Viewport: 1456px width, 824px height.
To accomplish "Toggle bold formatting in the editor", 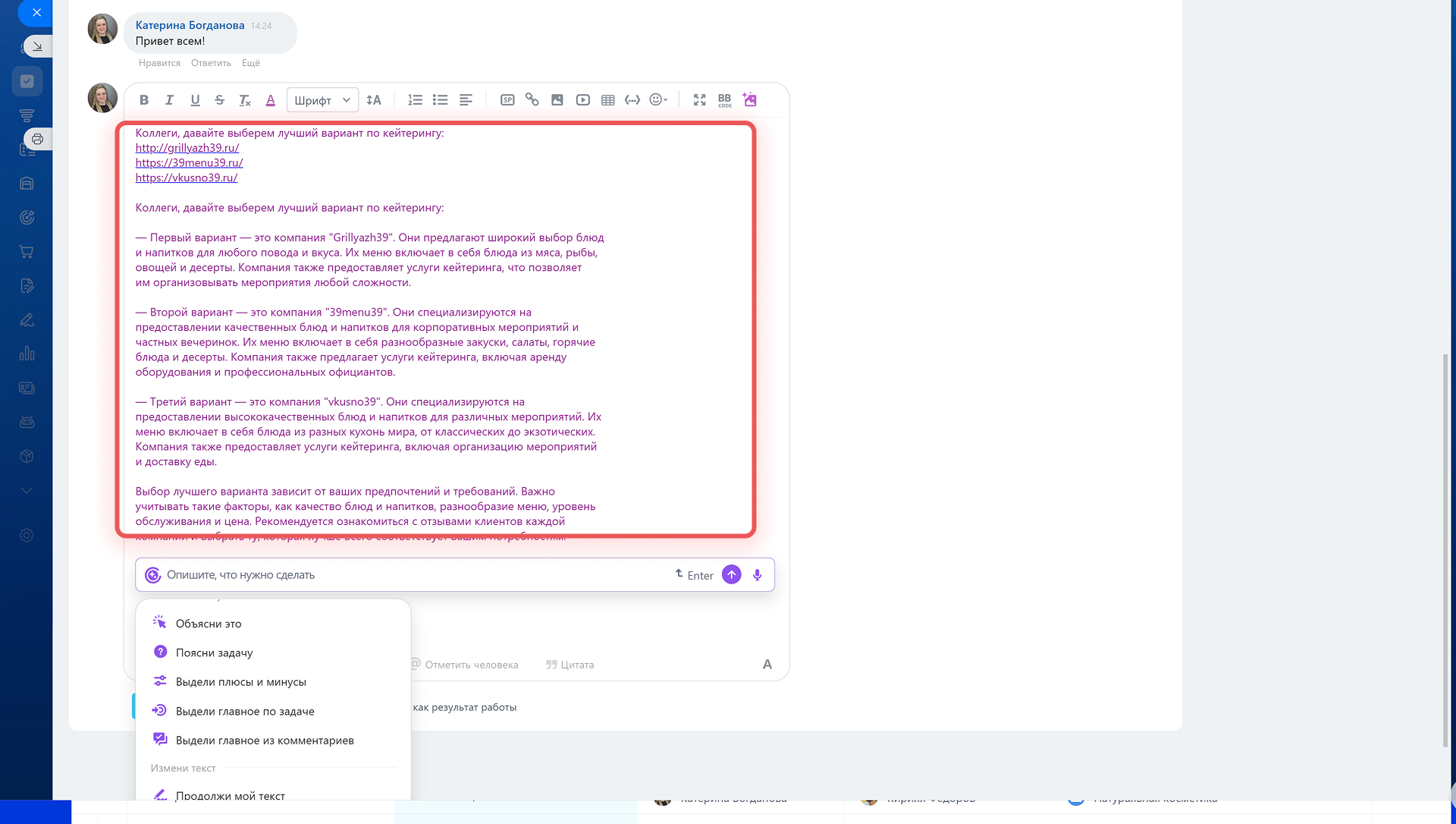I will (x=144, y=100).
